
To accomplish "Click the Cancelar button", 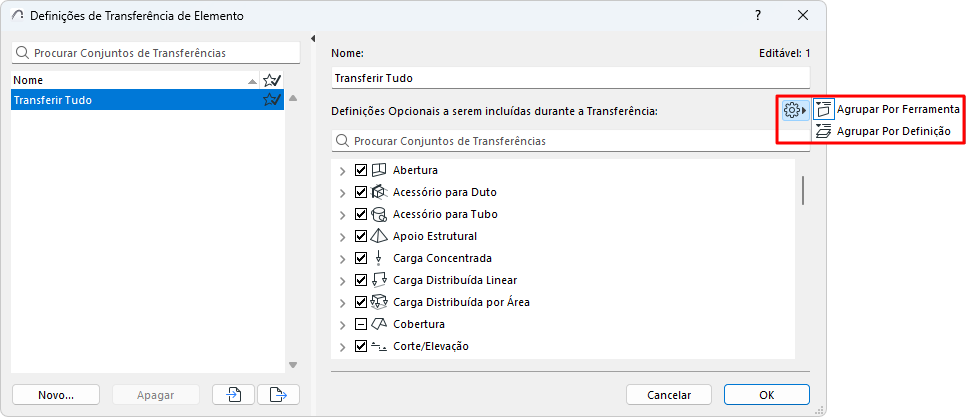I will pyautogui.click(x=669, y=394).
